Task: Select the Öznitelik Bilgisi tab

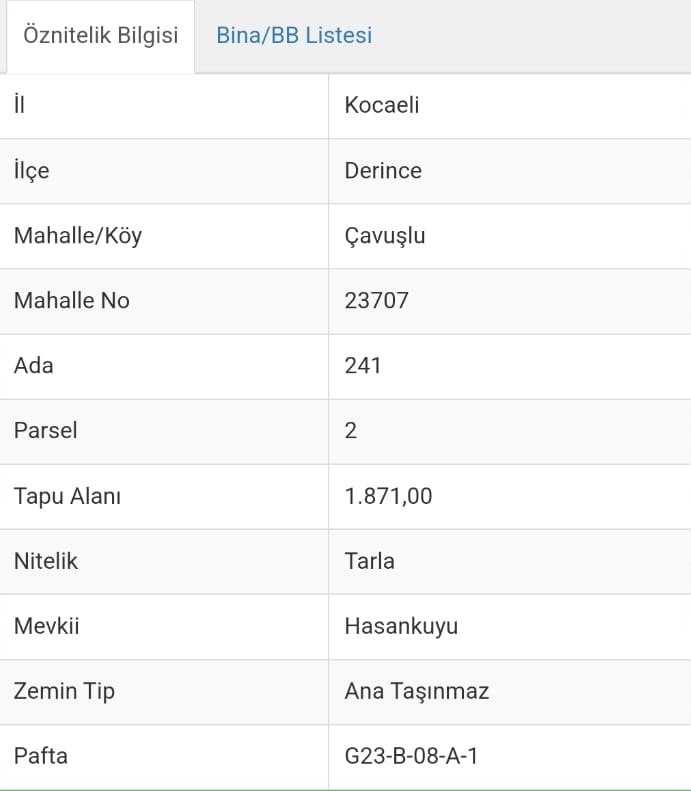Action: point(100,36)
